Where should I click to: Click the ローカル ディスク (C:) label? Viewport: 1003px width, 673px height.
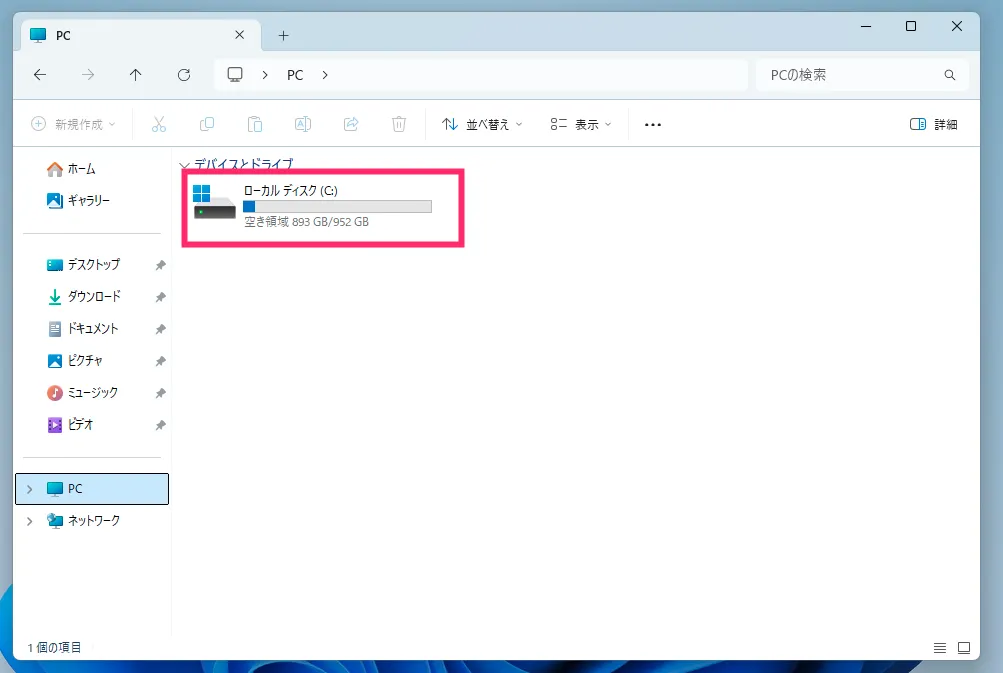pos(290,190)
